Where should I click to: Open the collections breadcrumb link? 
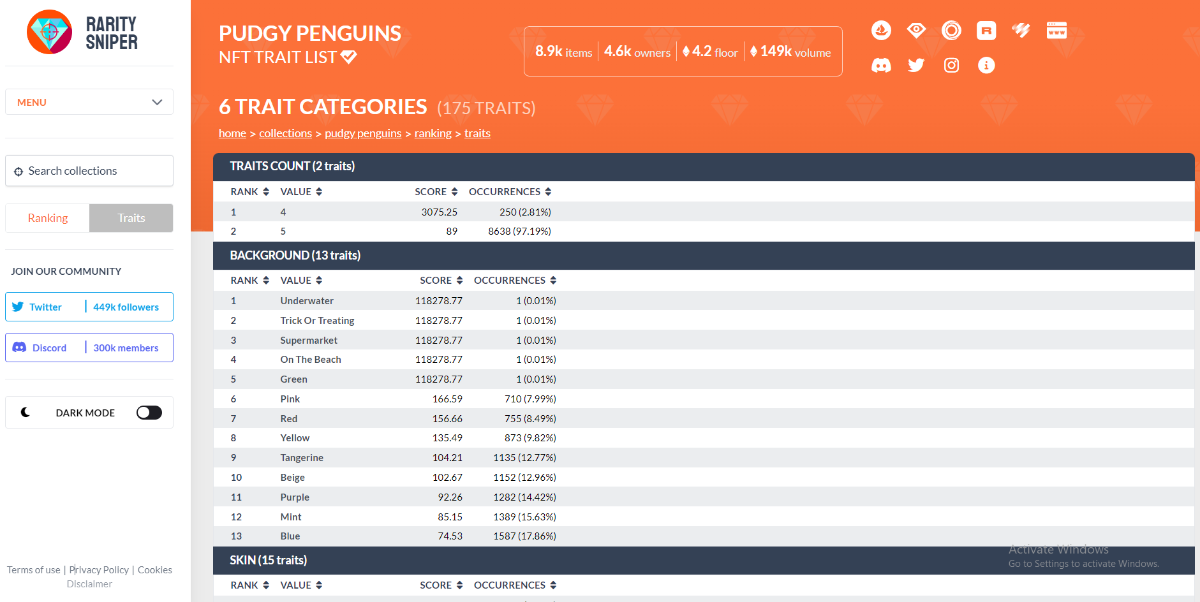(x=286, y=133)
